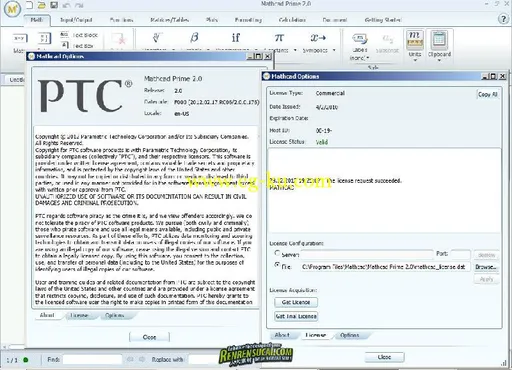Open the Constants pi icon
Viewport: 512px width, 370px height.
pyautogui.click(x=279, y=37)
